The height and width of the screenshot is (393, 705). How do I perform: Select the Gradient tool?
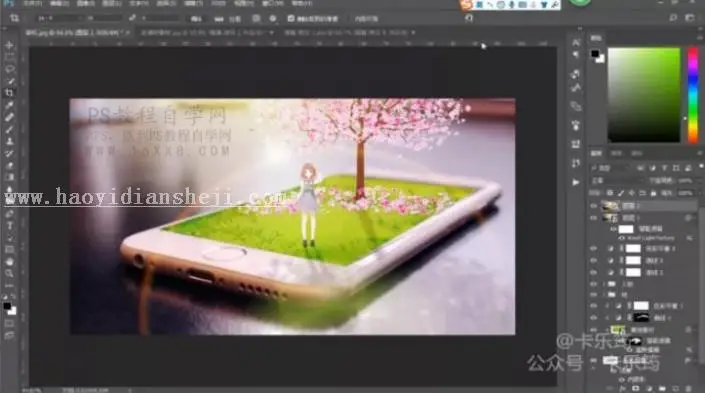9,177
